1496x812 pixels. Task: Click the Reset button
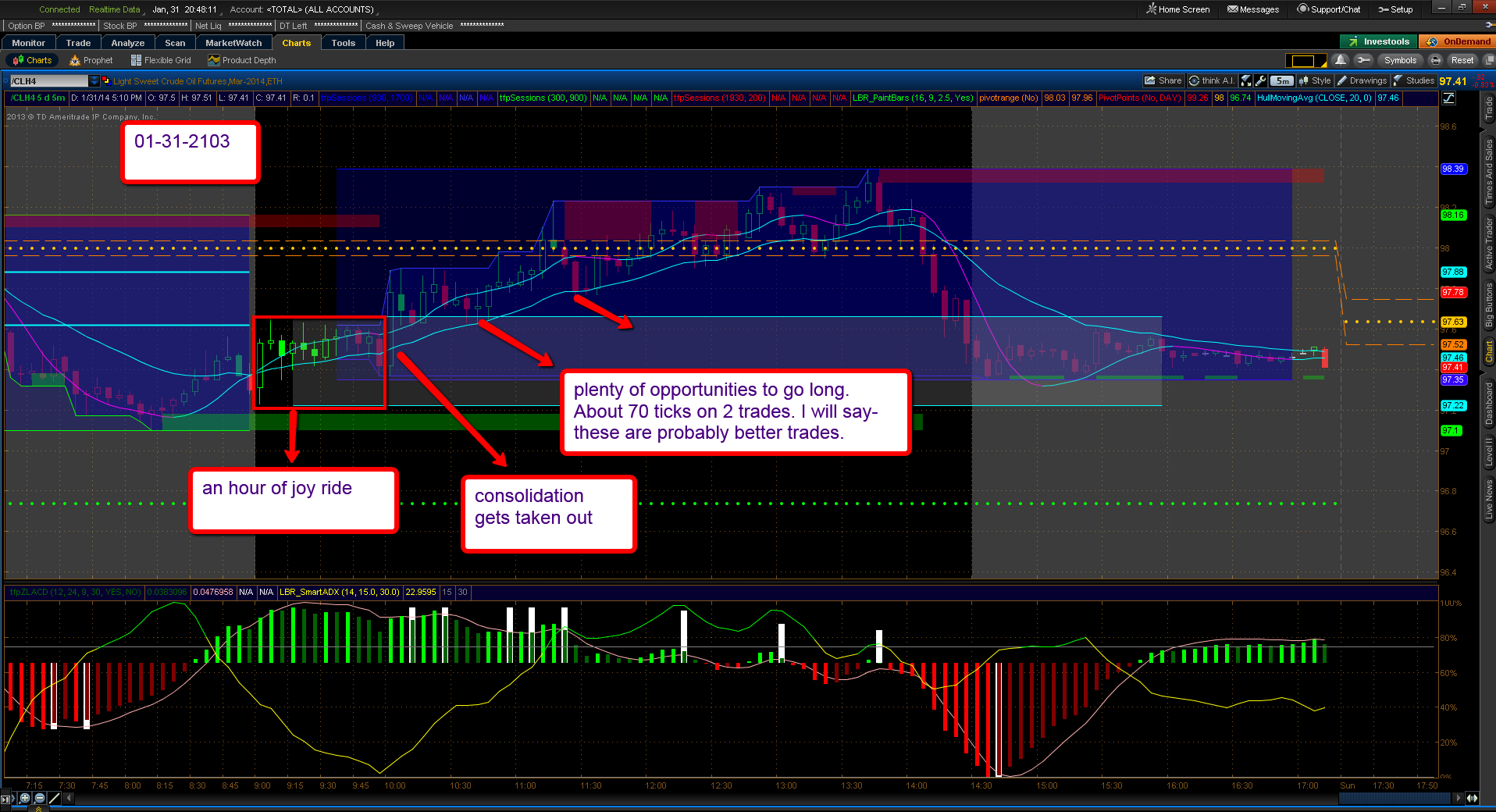pyautogui.click(x=1462, y=60)
